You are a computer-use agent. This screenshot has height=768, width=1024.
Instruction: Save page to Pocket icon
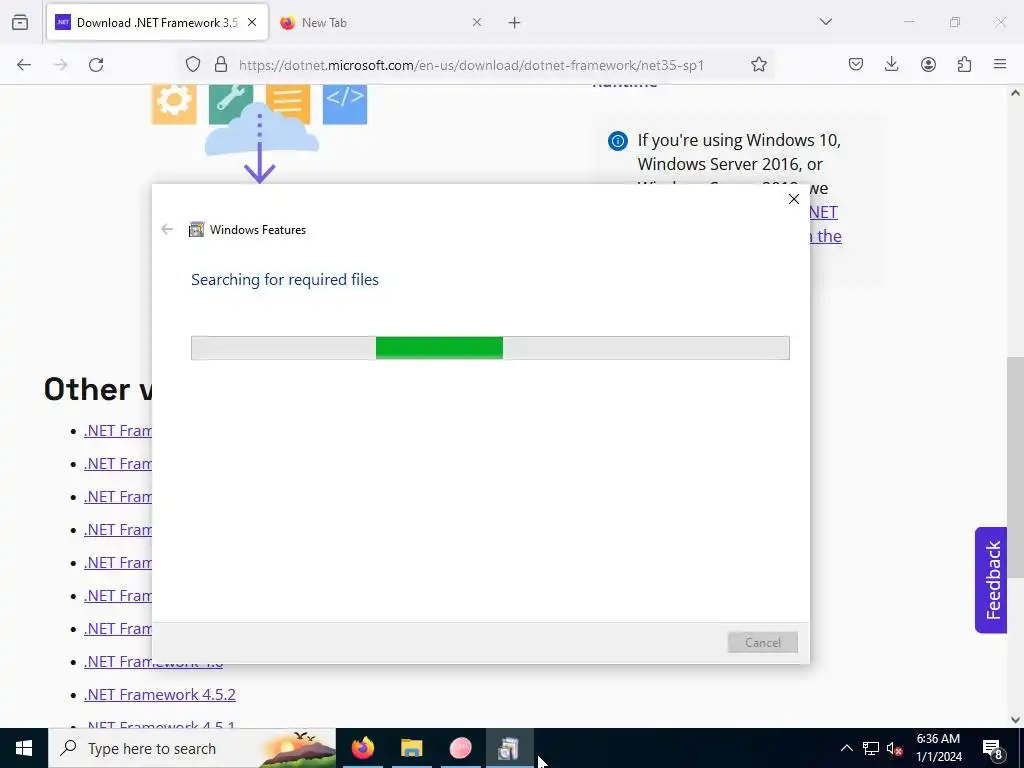click(856, 65)
